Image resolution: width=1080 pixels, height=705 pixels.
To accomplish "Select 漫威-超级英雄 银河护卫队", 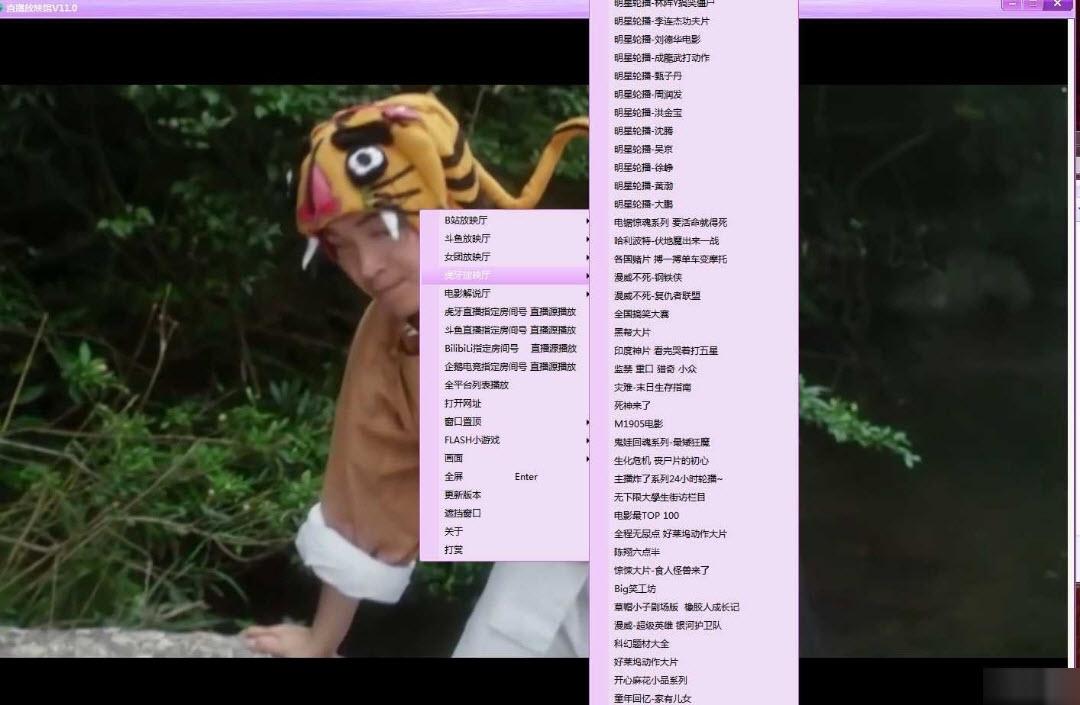I will 694,626.
